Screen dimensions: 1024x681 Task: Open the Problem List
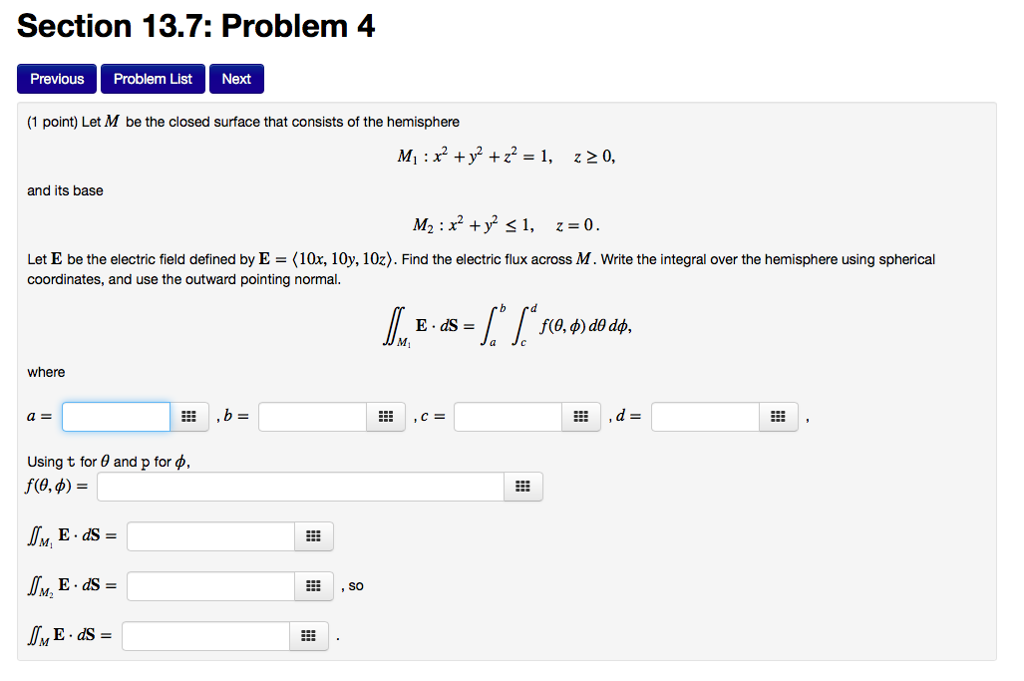(x=152, y=78)
